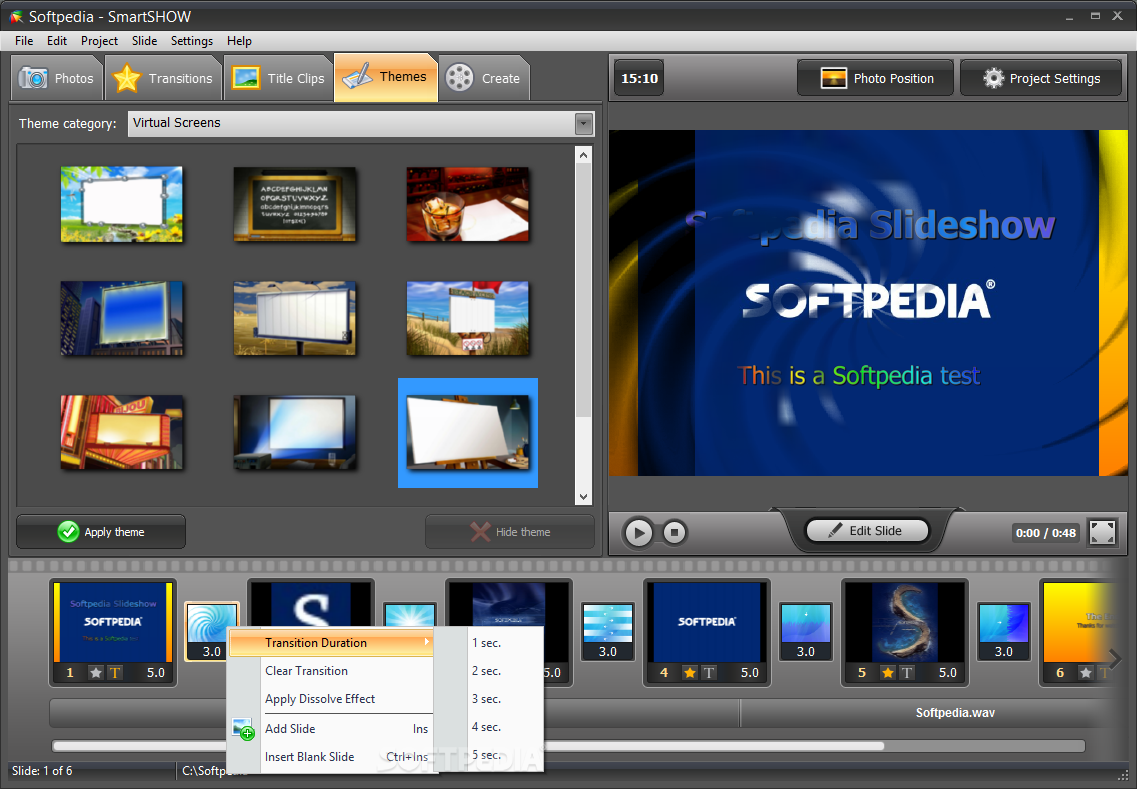Open Photo Position settings
The image size is (1137, 789).
[875, 78]
